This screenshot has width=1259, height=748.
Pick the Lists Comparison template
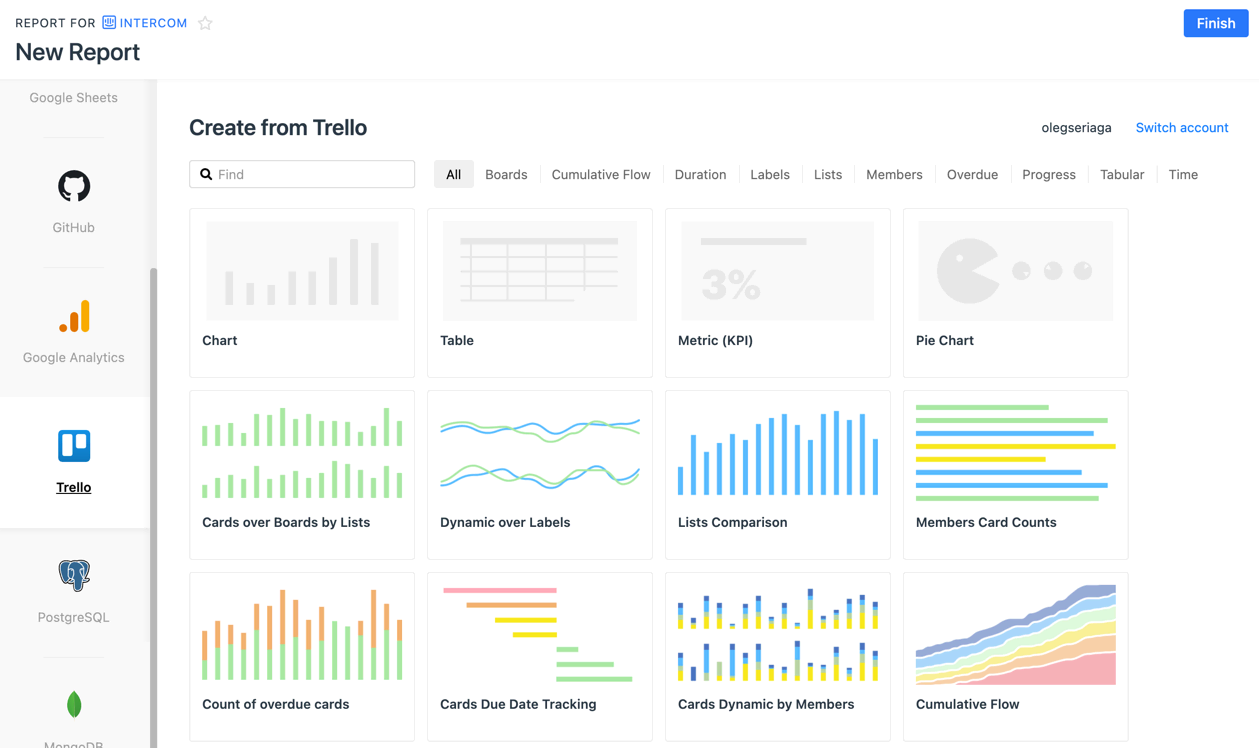(778, 475)
